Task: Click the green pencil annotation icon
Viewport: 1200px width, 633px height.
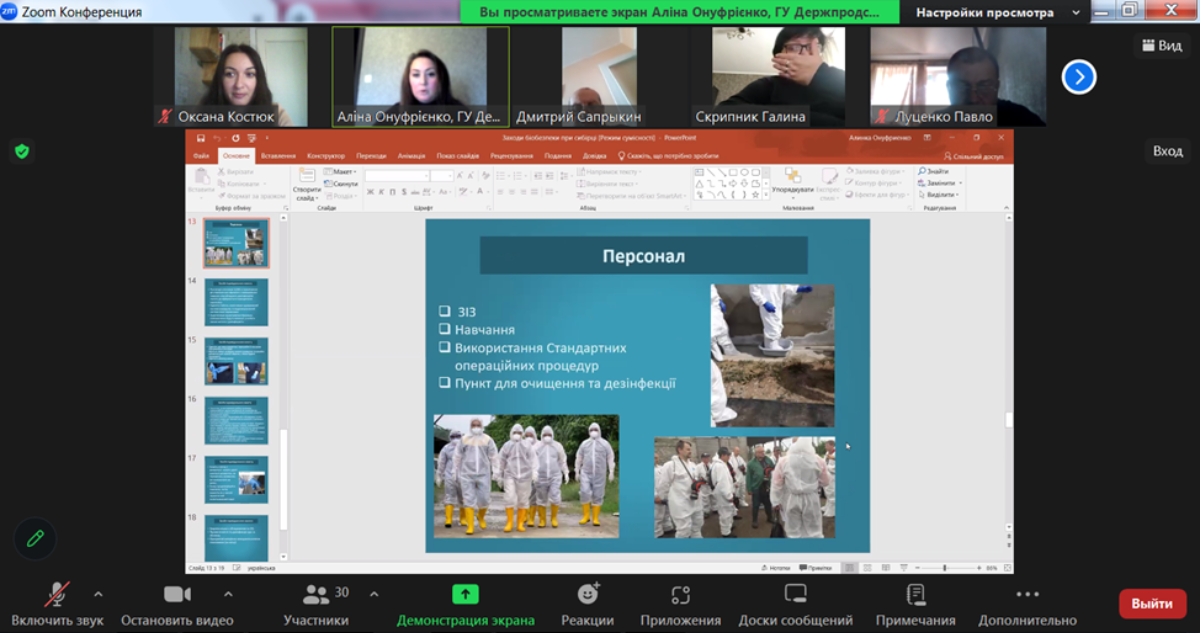Action: (35, 538)
